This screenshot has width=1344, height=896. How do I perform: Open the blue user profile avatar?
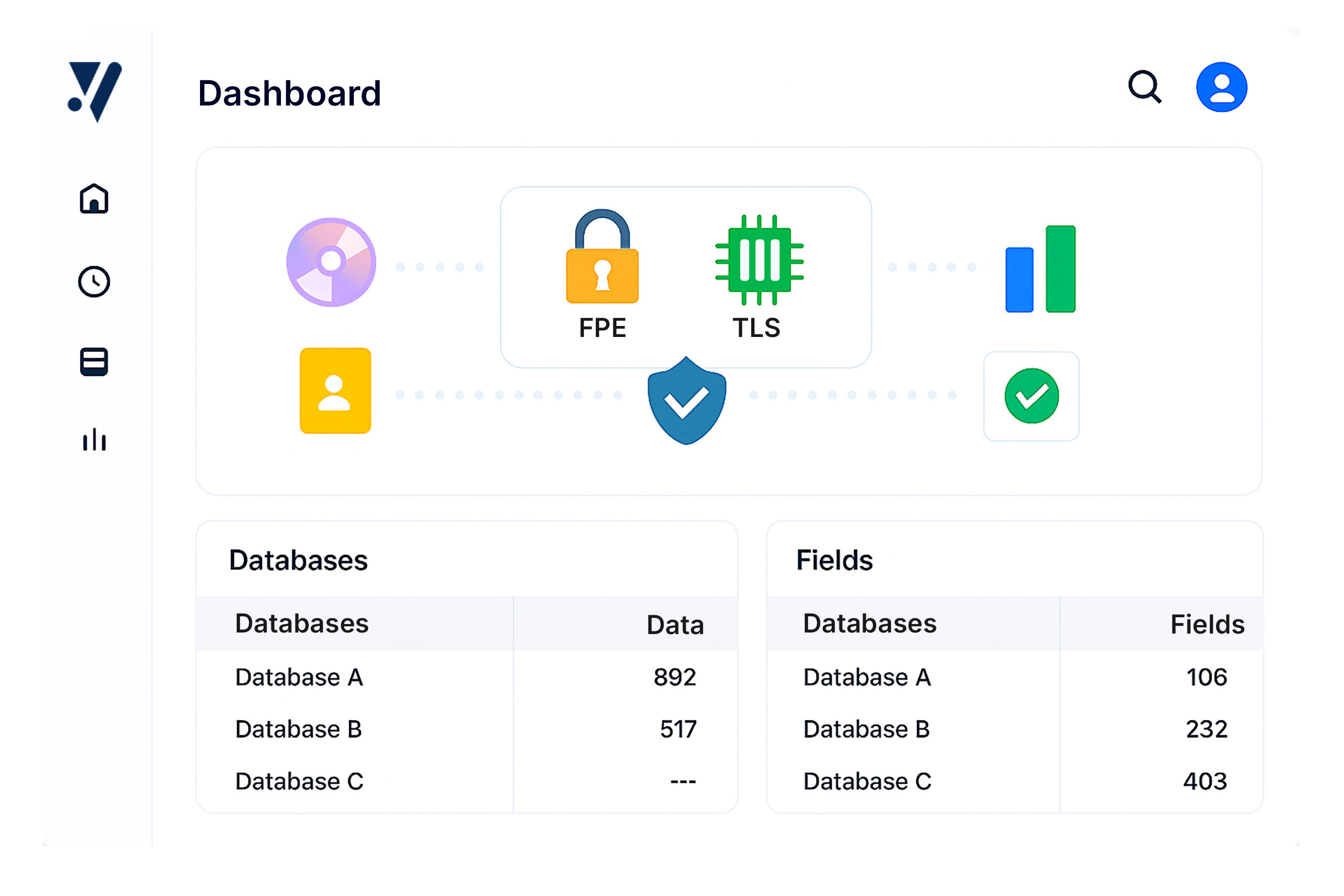[1221, 88]
